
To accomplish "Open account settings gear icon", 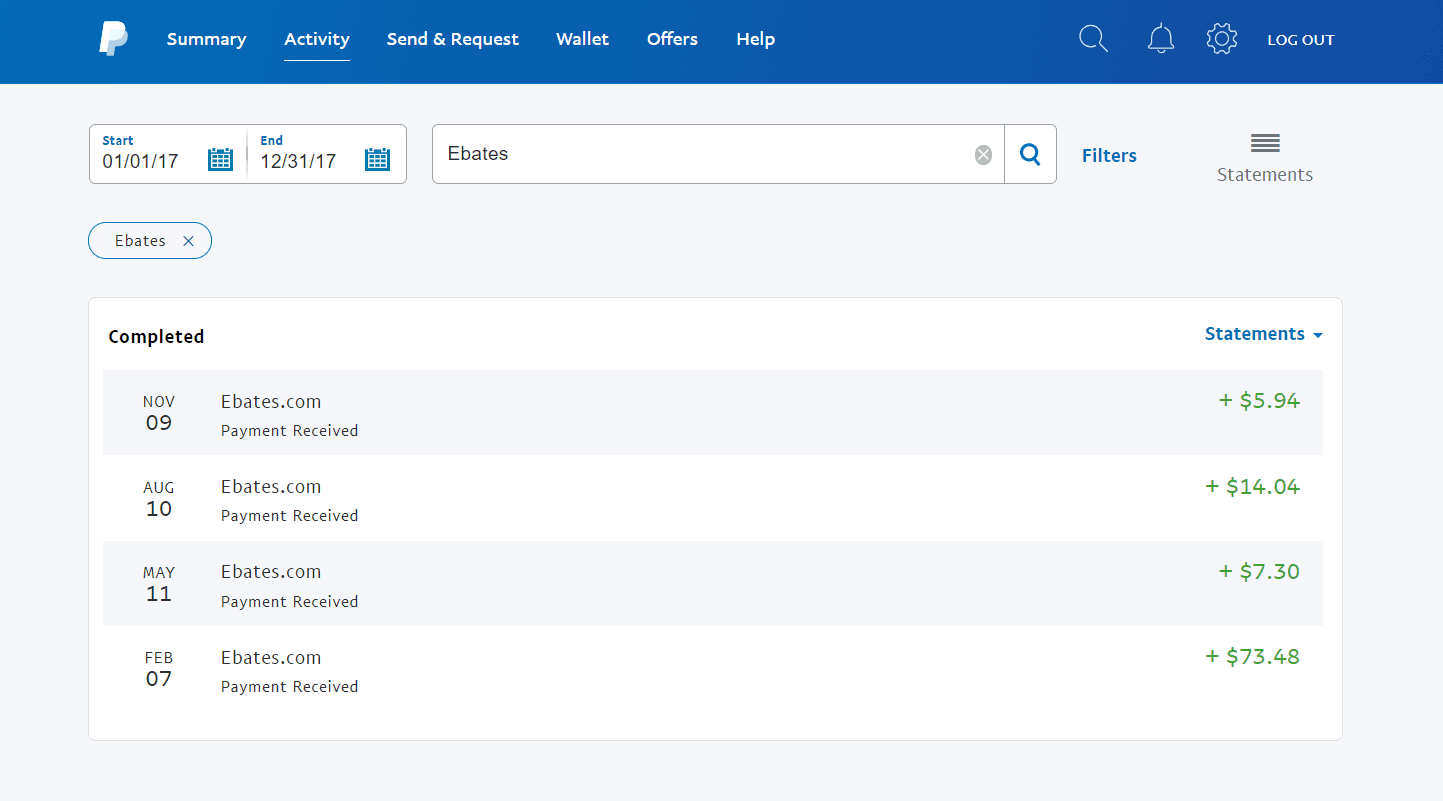I will point(1222,39).
